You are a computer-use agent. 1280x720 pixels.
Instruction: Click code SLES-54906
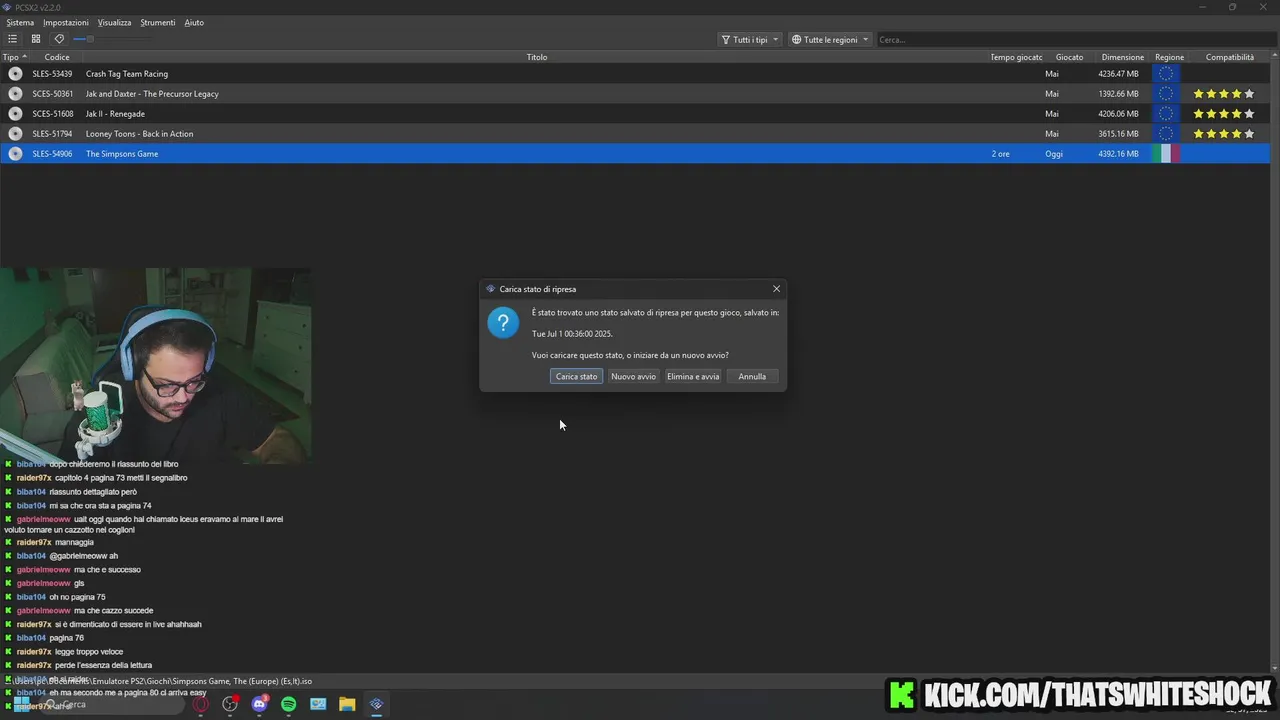52,154
